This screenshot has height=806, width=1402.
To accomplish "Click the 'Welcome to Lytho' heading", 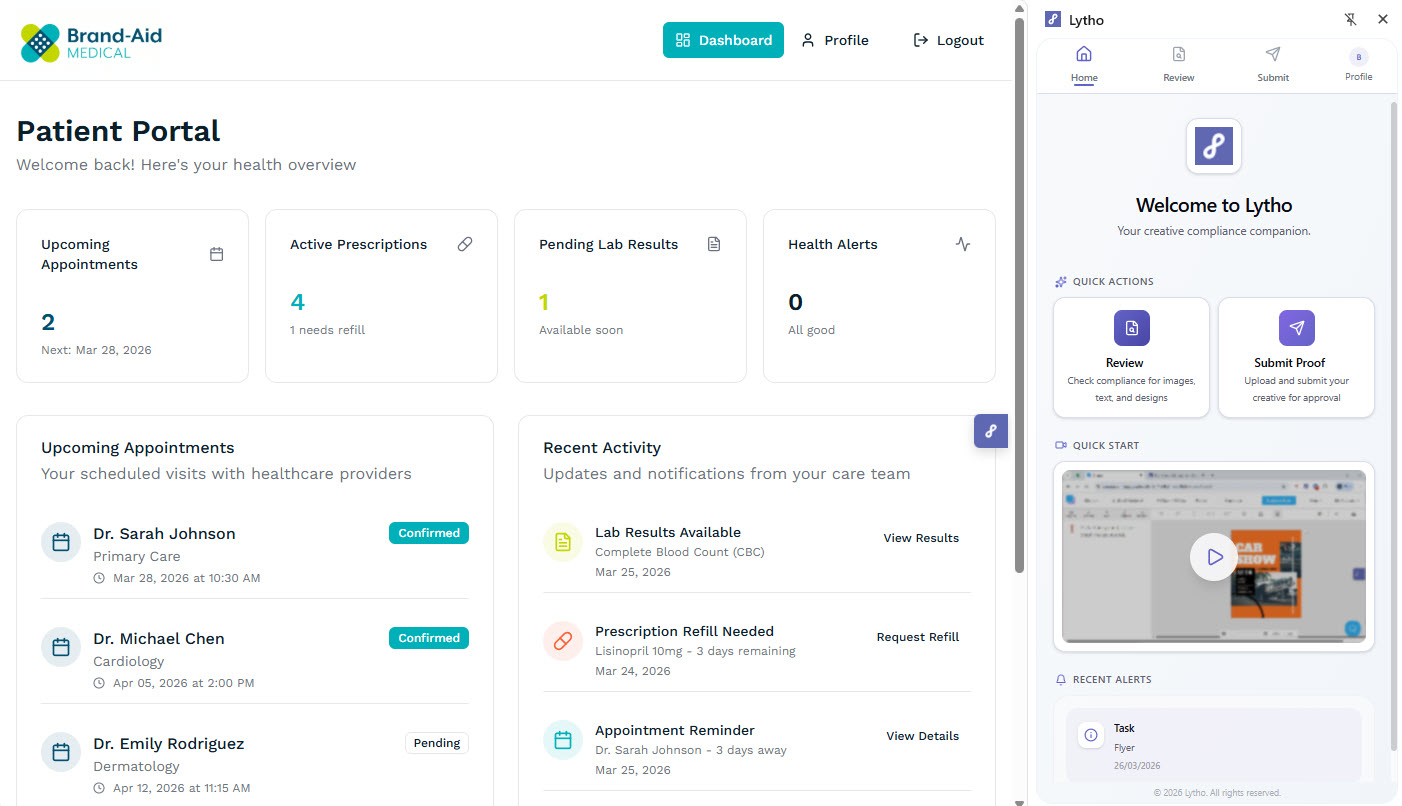I will coord(1214,205).
